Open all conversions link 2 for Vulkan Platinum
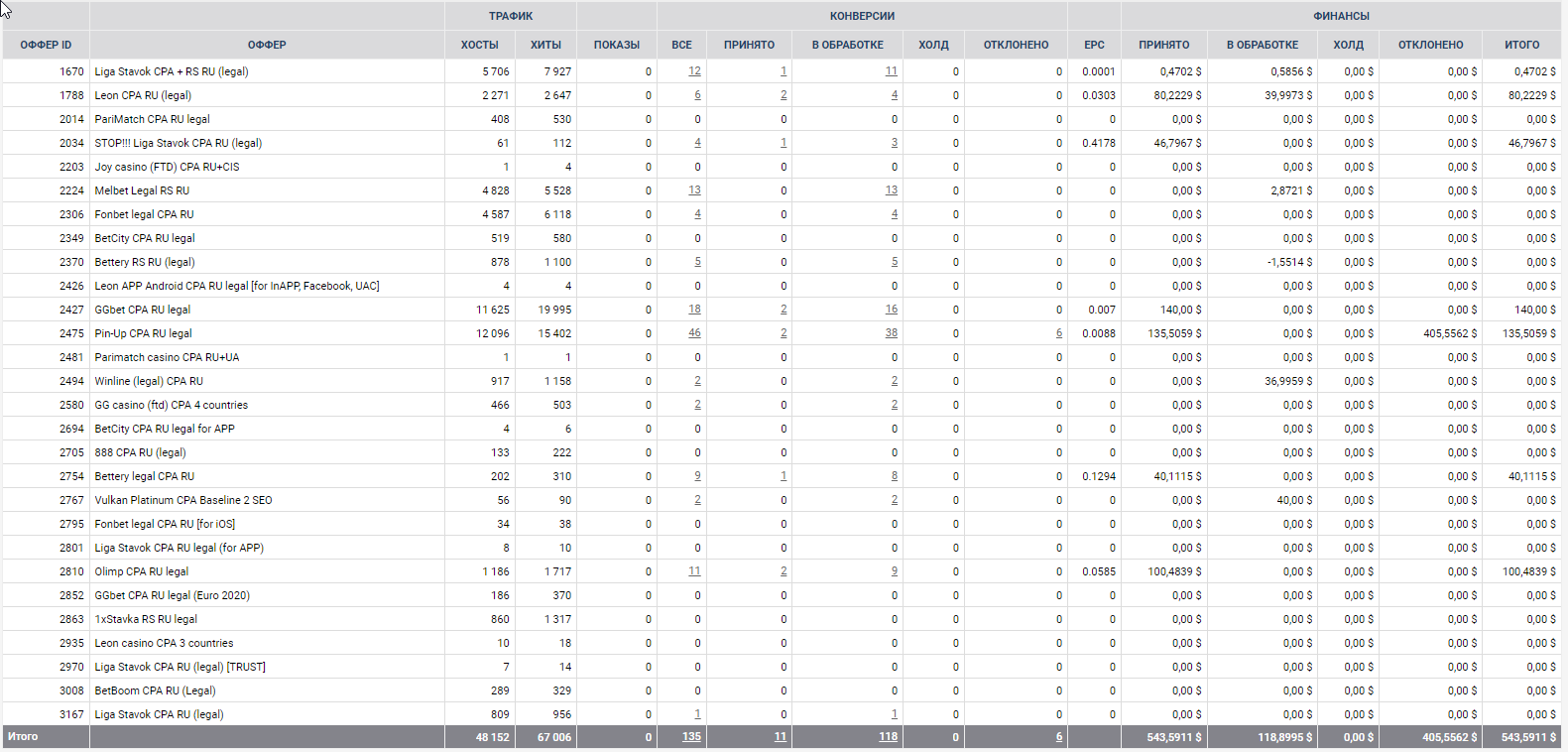The width and height of the screenshot is (1568, 752). 697,500
